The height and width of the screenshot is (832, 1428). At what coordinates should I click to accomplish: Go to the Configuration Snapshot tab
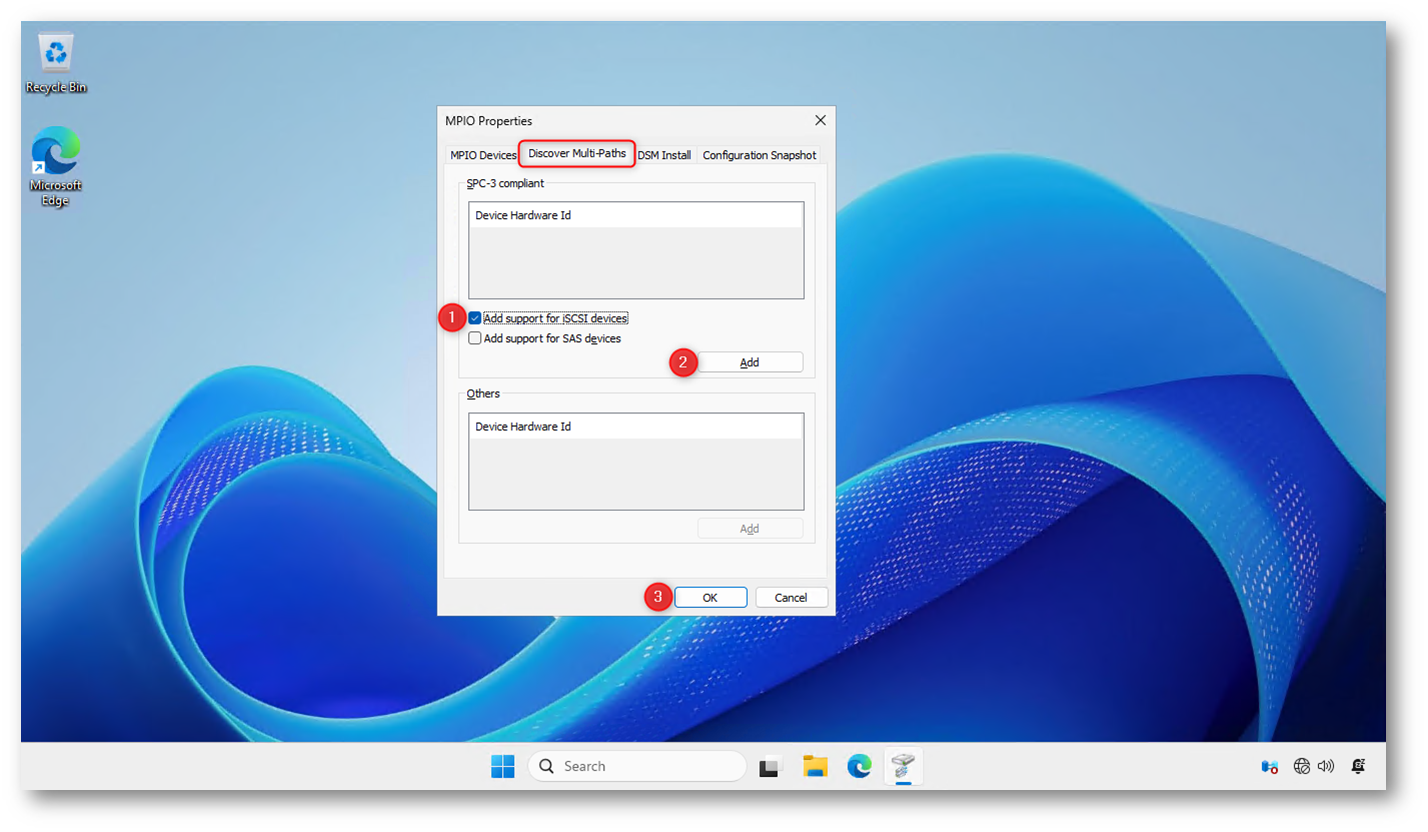[759, 155]
